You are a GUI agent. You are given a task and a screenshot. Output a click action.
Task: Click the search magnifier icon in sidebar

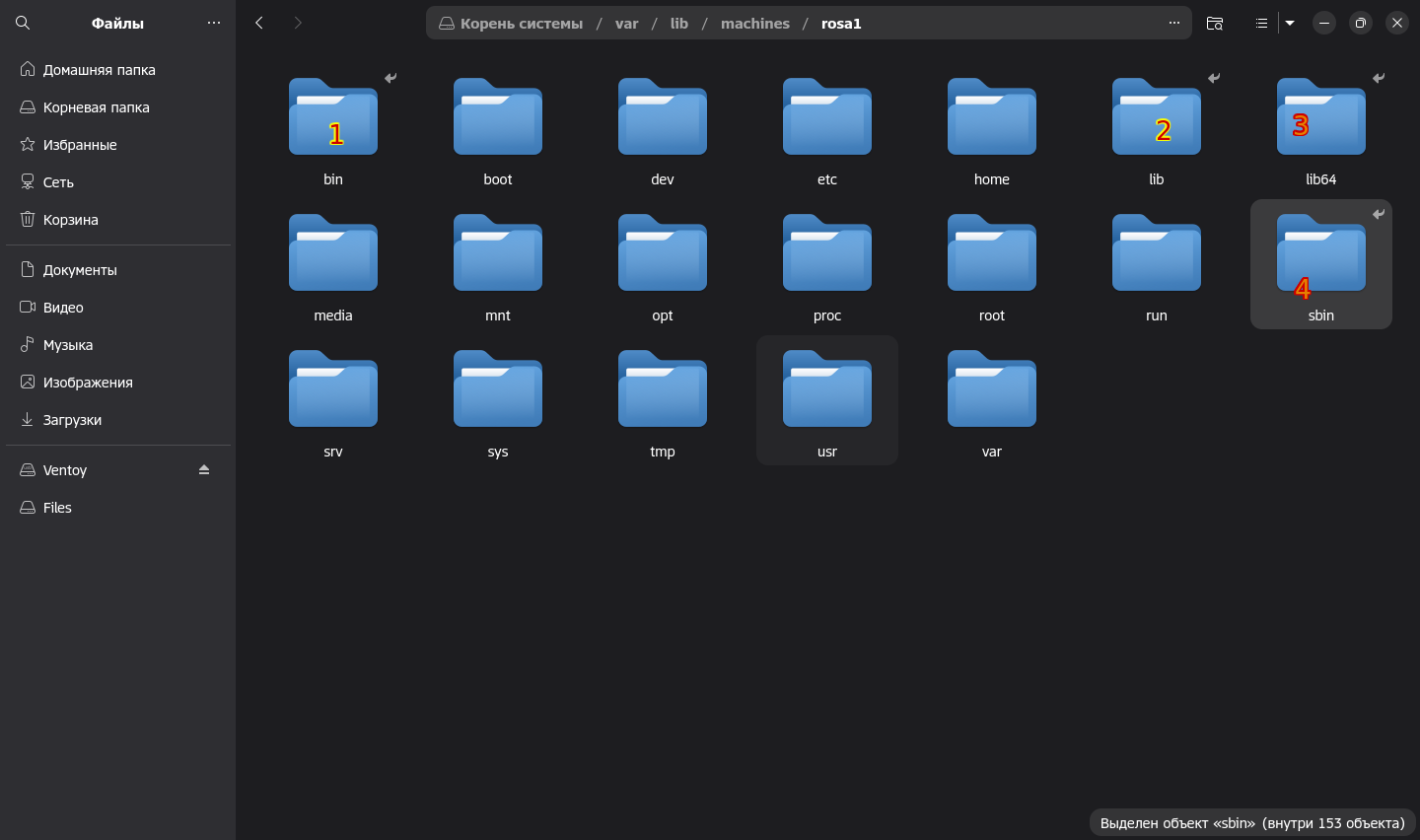tap(23, 23)
